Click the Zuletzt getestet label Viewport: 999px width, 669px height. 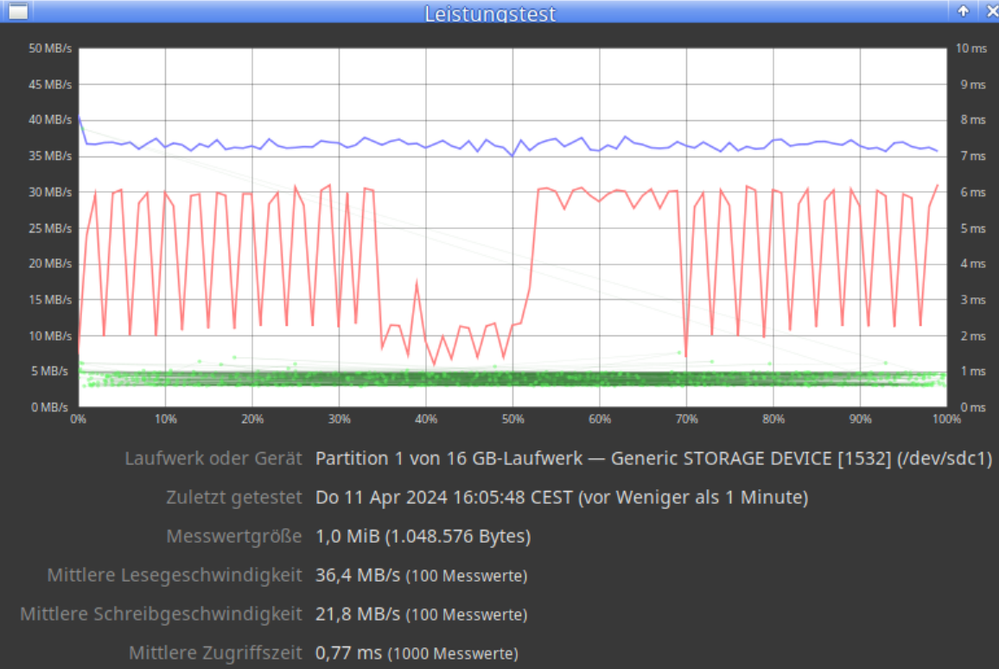234,498
